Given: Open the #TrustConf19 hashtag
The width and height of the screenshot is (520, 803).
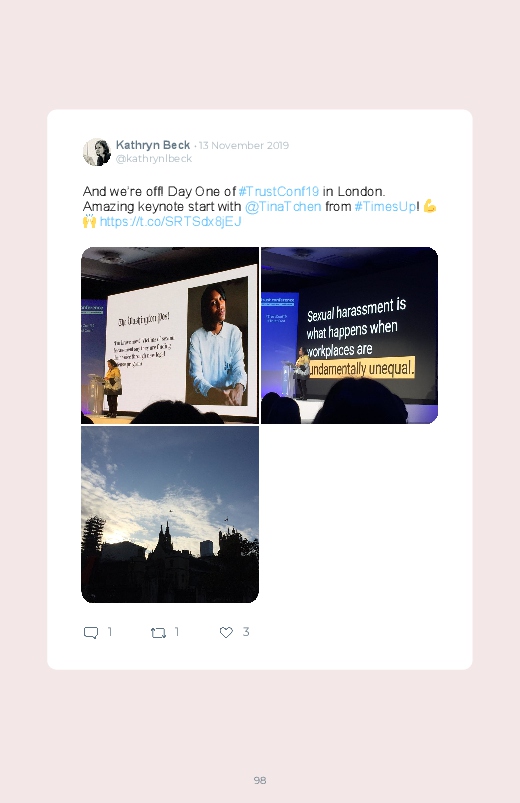Looking at the screenshot, I should (279, 192).
